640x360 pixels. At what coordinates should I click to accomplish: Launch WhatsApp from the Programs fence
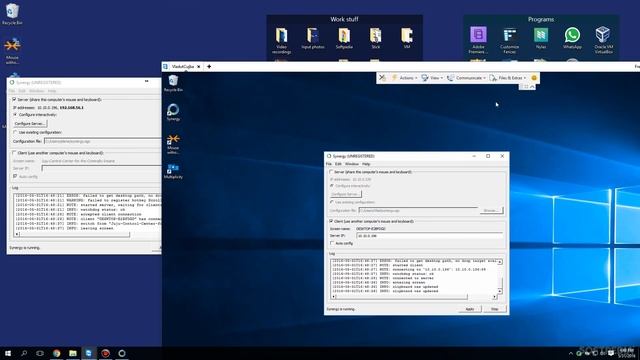point(572,38)
